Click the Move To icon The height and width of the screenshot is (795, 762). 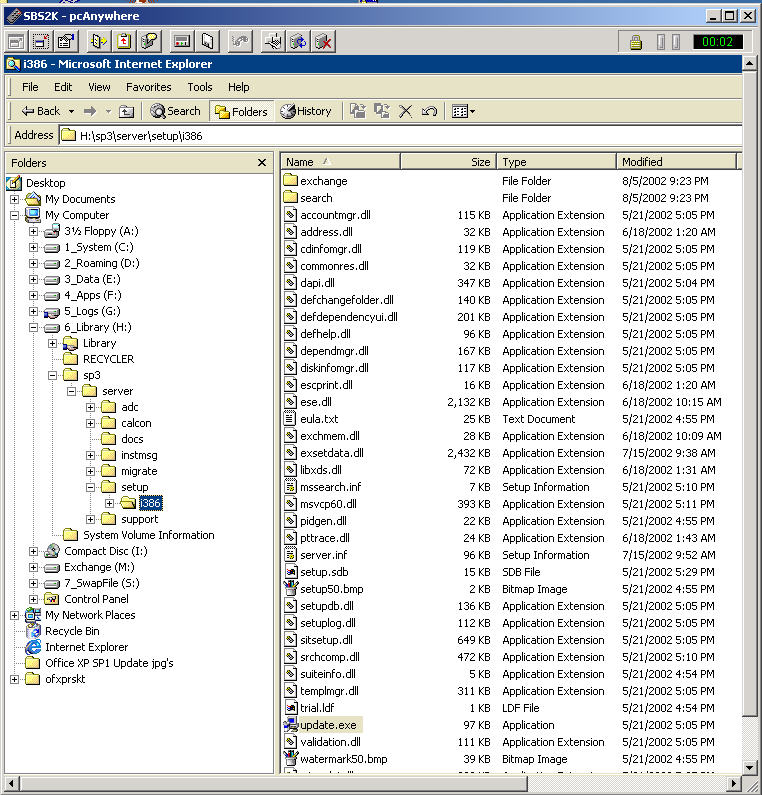click(x=358, y=111)
